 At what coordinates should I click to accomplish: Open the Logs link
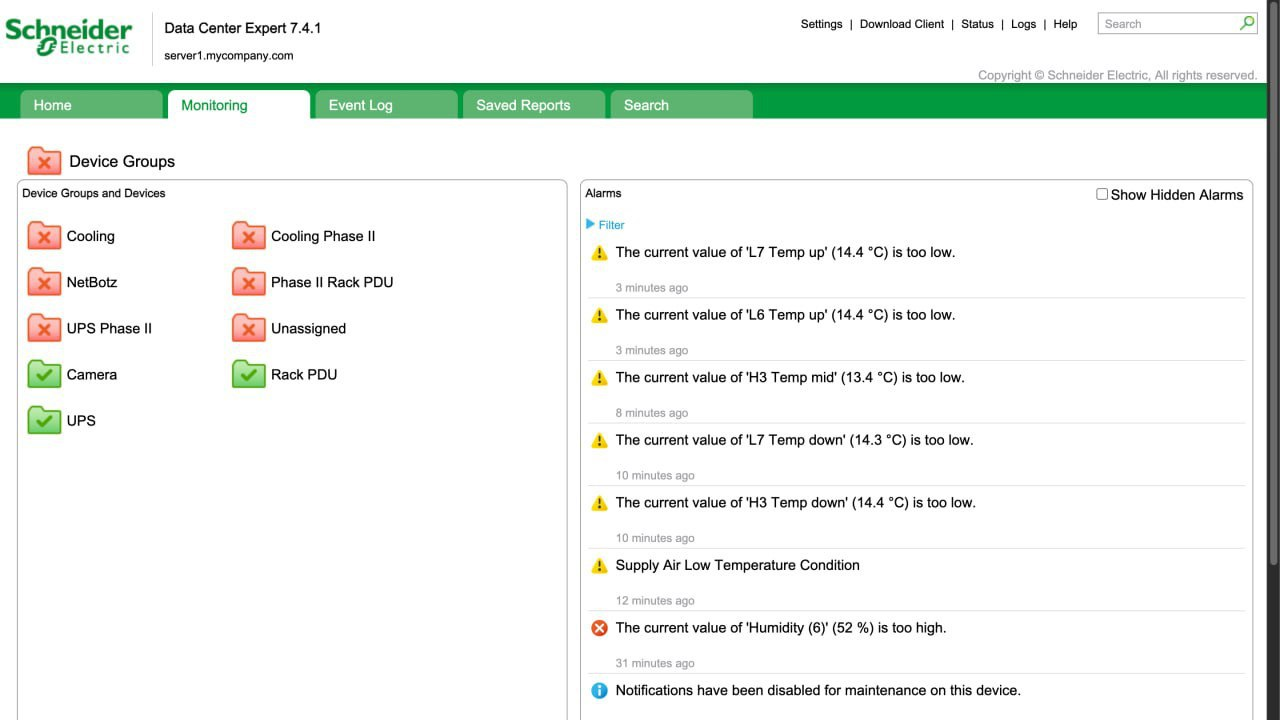(1023, 24)
